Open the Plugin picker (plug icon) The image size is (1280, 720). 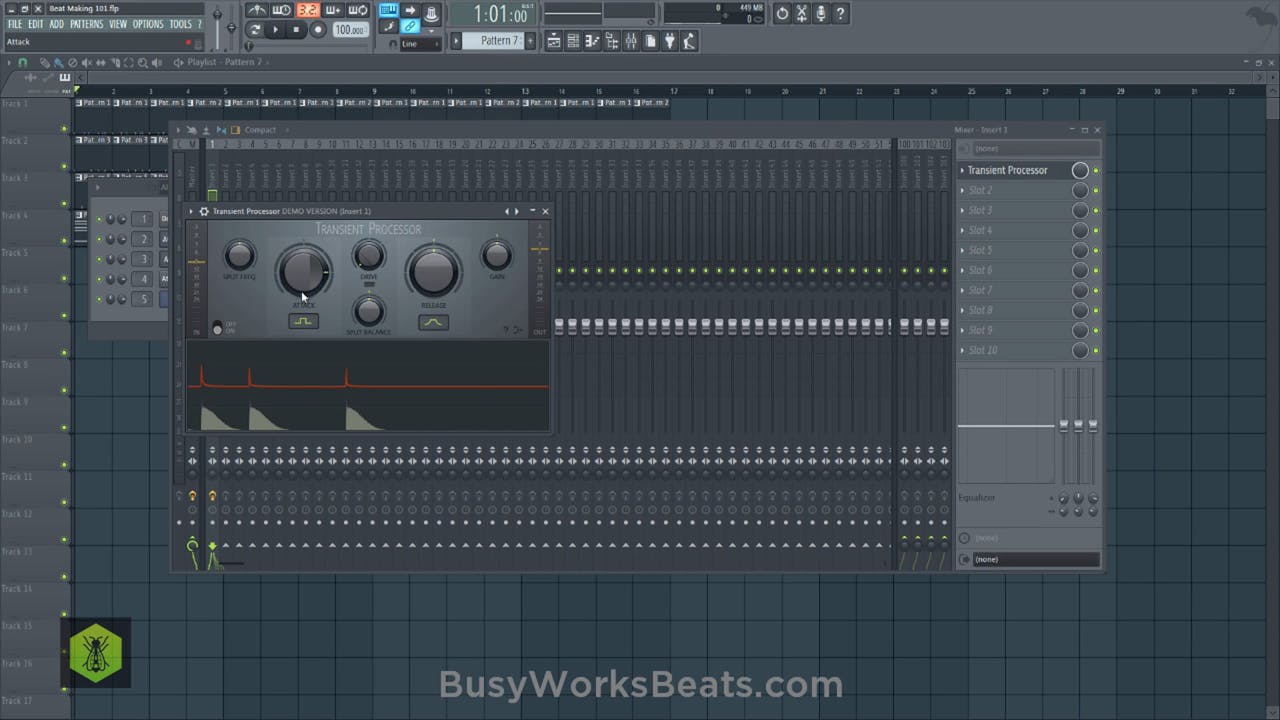click(671, 40)
